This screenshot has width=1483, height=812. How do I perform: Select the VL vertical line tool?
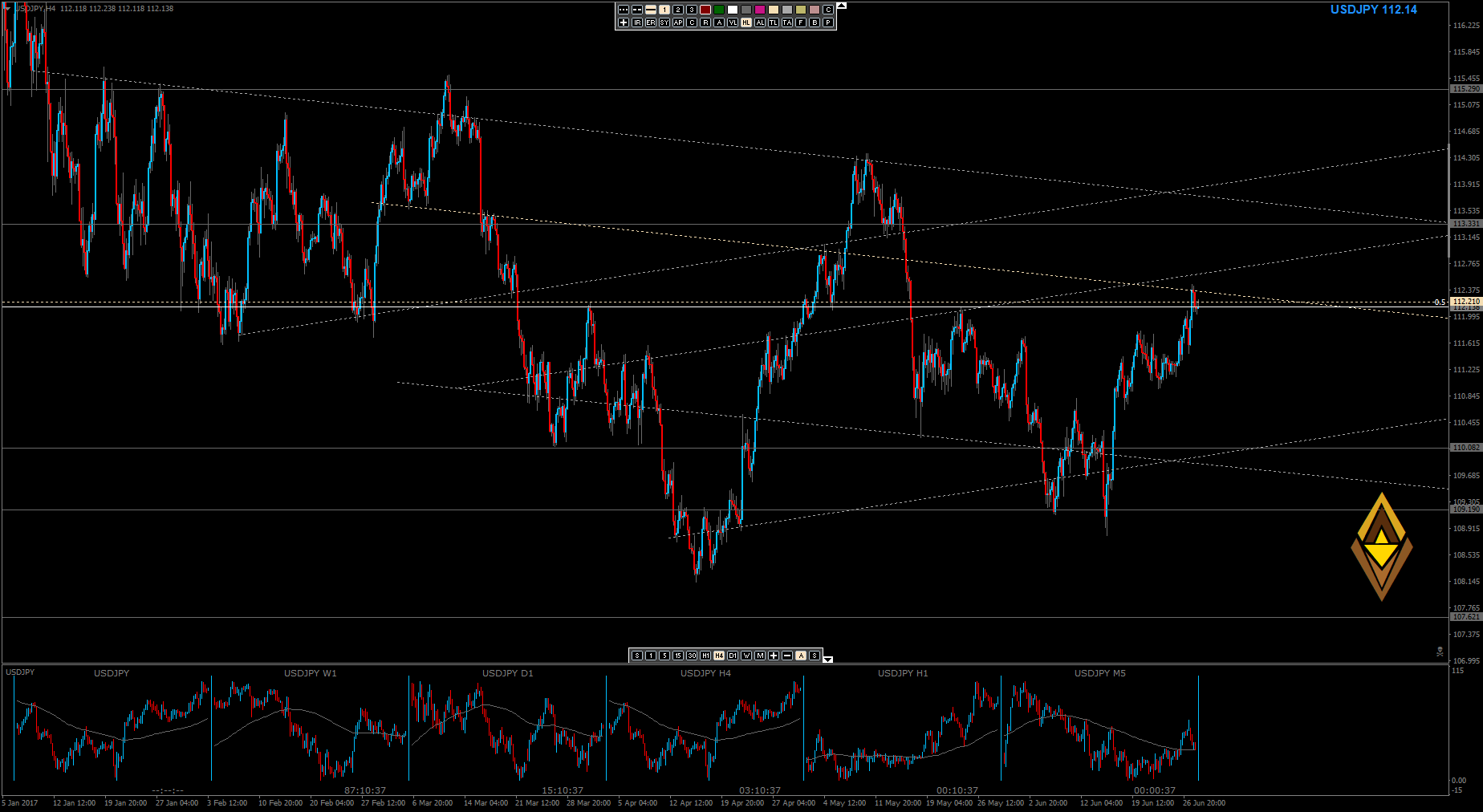733,22
